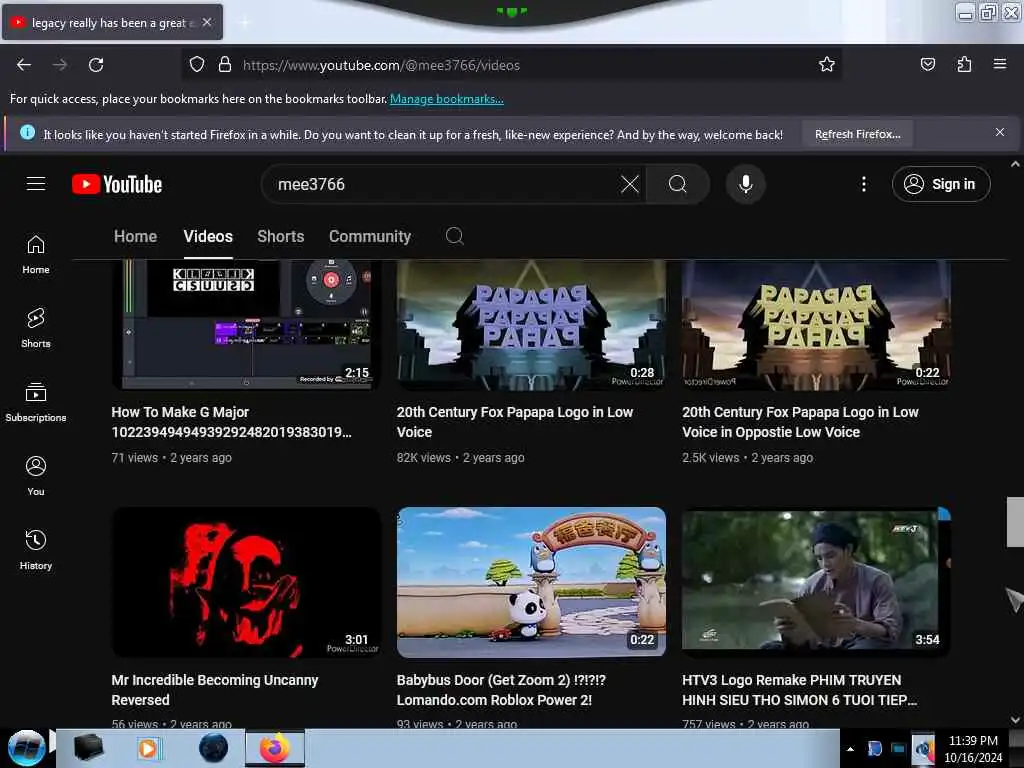Open Mr Incredible Becoming Uncanny Reversed title
This screenshot has height=768, width=1024.
pos(215,690)
